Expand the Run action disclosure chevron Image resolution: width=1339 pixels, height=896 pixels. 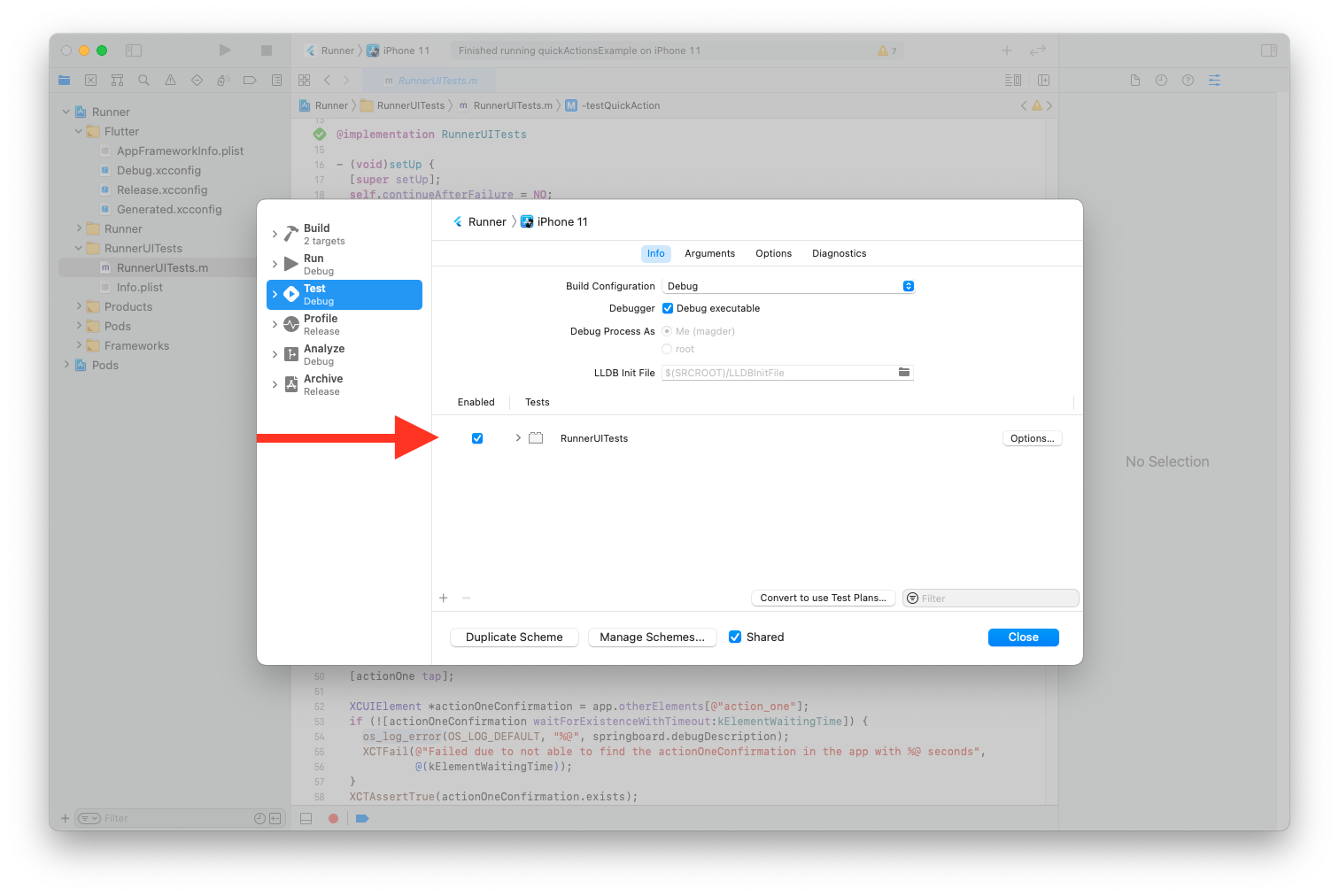[x=275, y=265]
